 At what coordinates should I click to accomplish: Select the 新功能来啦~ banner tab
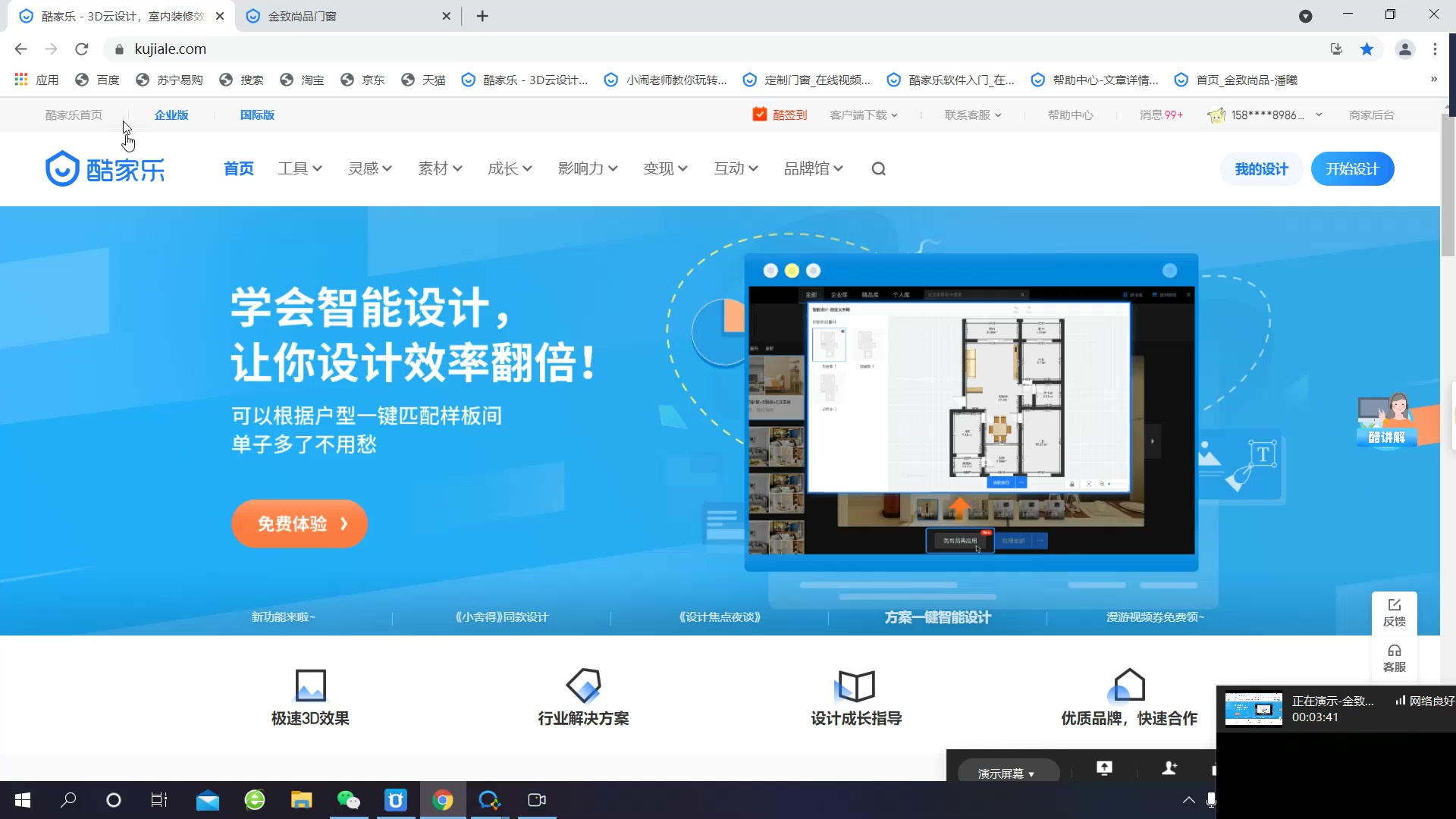[x=283, y=617]
